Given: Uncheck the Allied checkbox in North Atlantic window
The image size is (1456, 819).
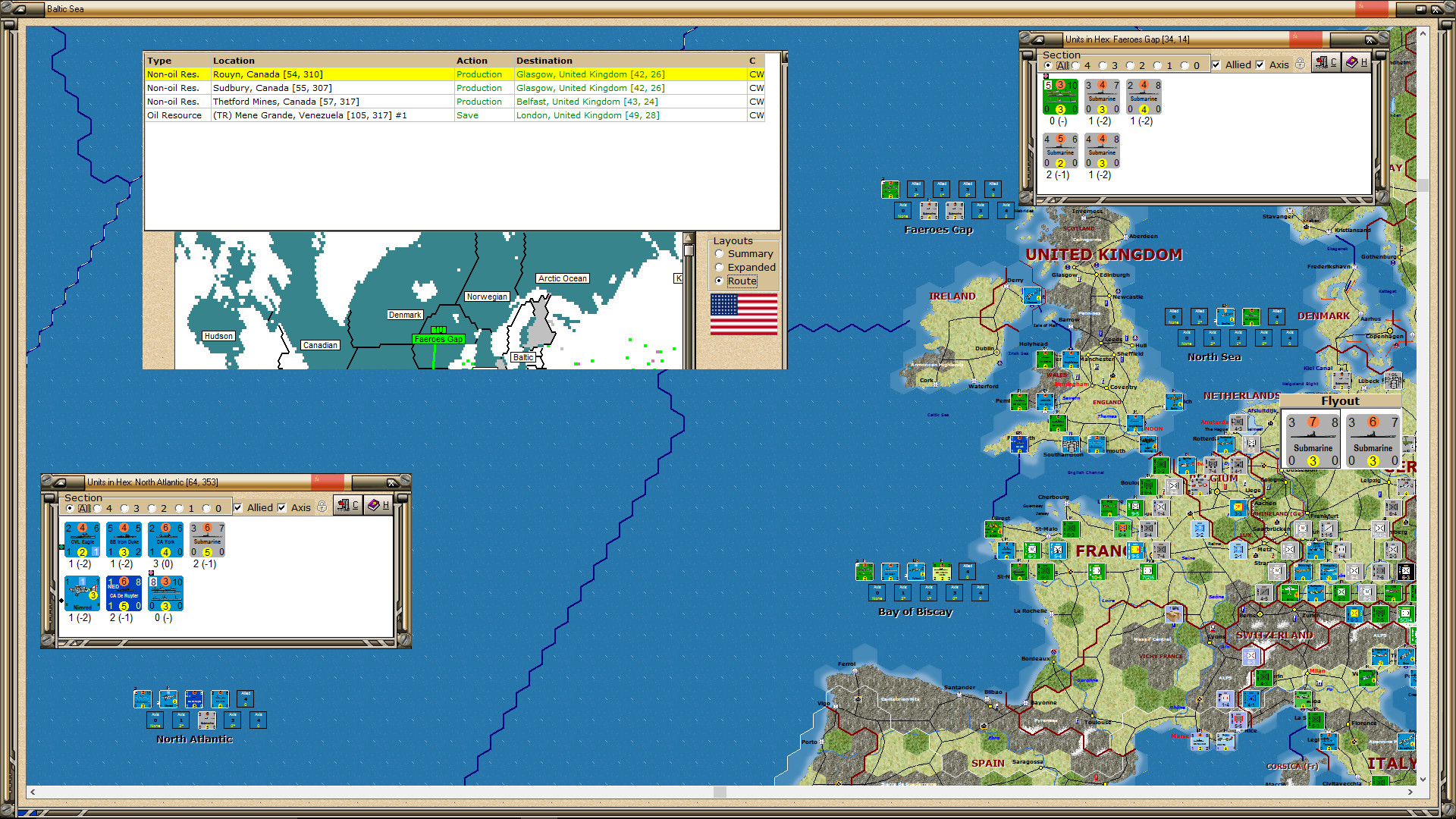Looking at the screenshot, I should click(238, 507).
